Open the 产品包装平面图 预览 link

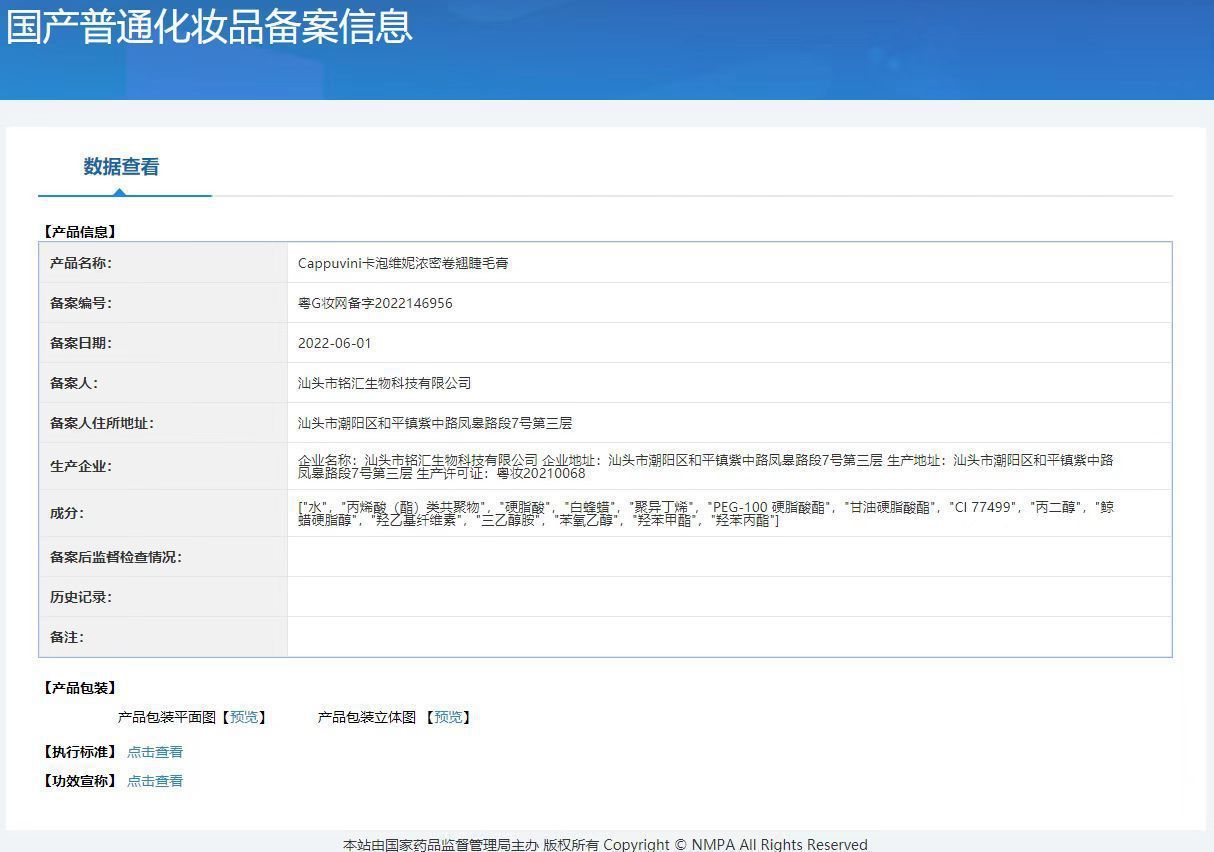tap(244, 717)
